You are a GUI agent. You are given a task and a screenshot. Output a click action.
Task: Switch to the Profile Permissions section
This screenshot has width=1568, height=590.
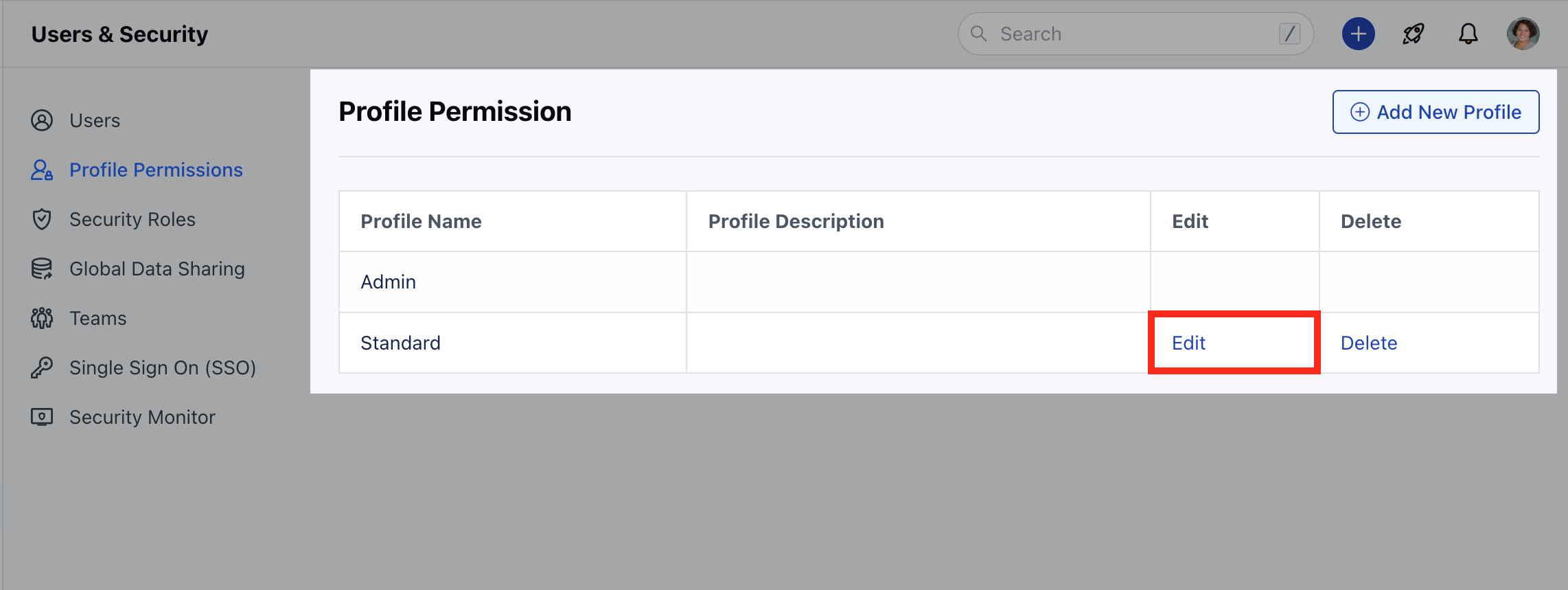[156, 170]
